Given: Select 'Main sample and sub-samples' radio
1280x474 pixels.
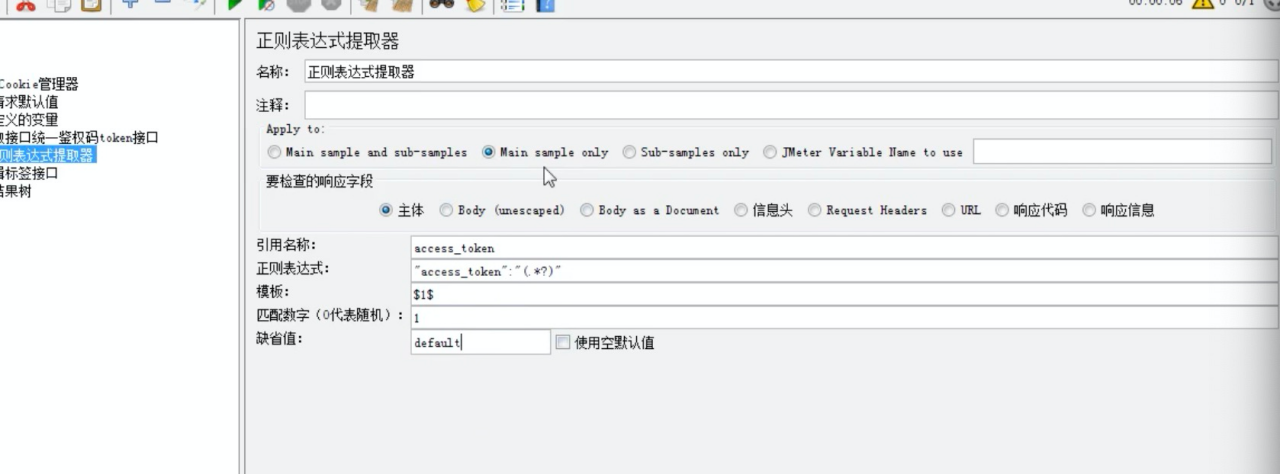Looking at the screenshot, I should click(274, 153).
